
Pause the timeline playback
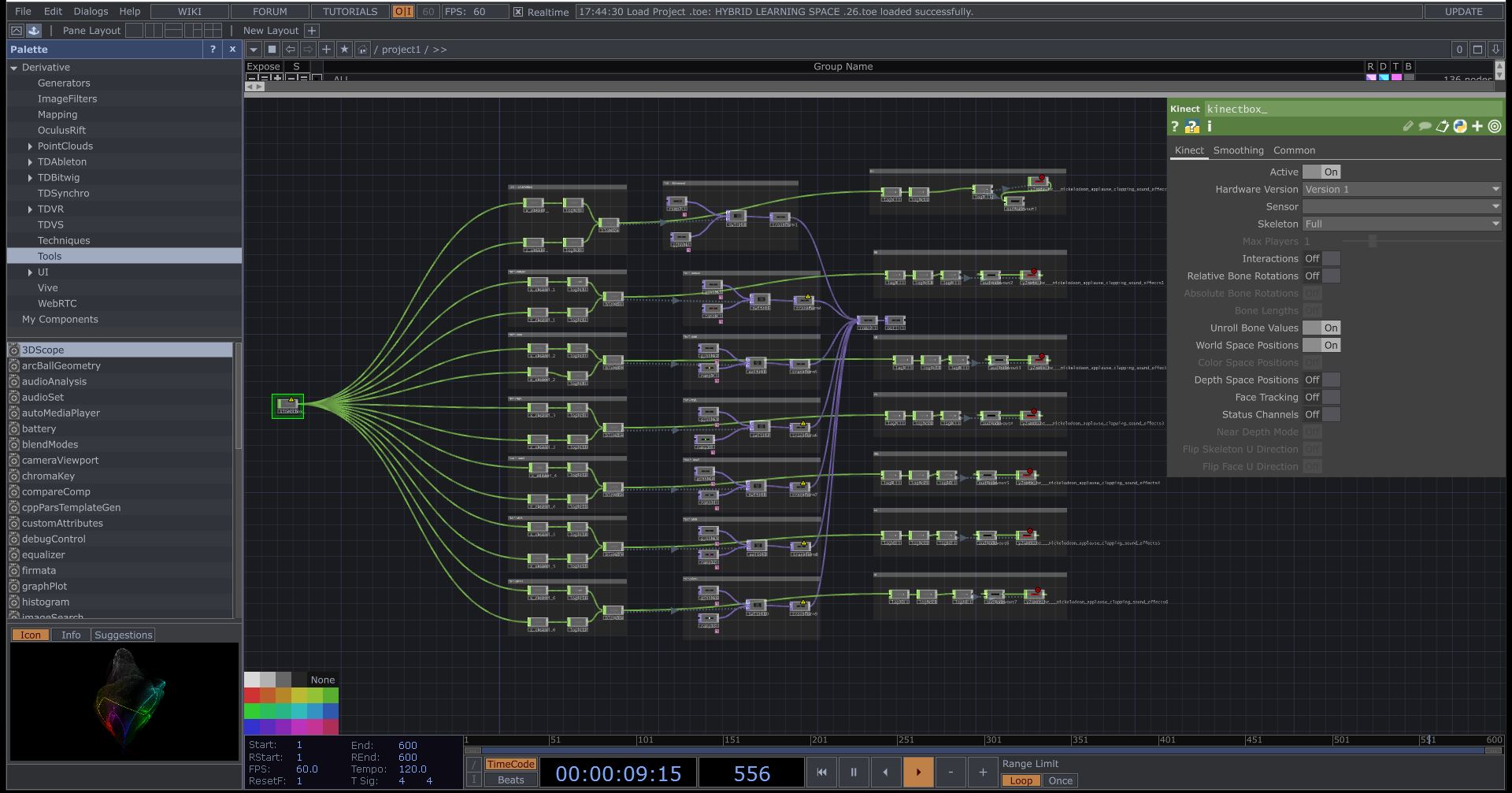(x=853, y=772)
